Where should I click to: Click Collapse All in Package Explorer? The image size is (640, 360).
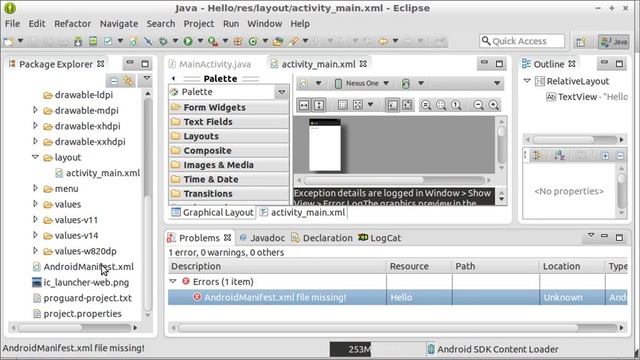coord(115,81)
